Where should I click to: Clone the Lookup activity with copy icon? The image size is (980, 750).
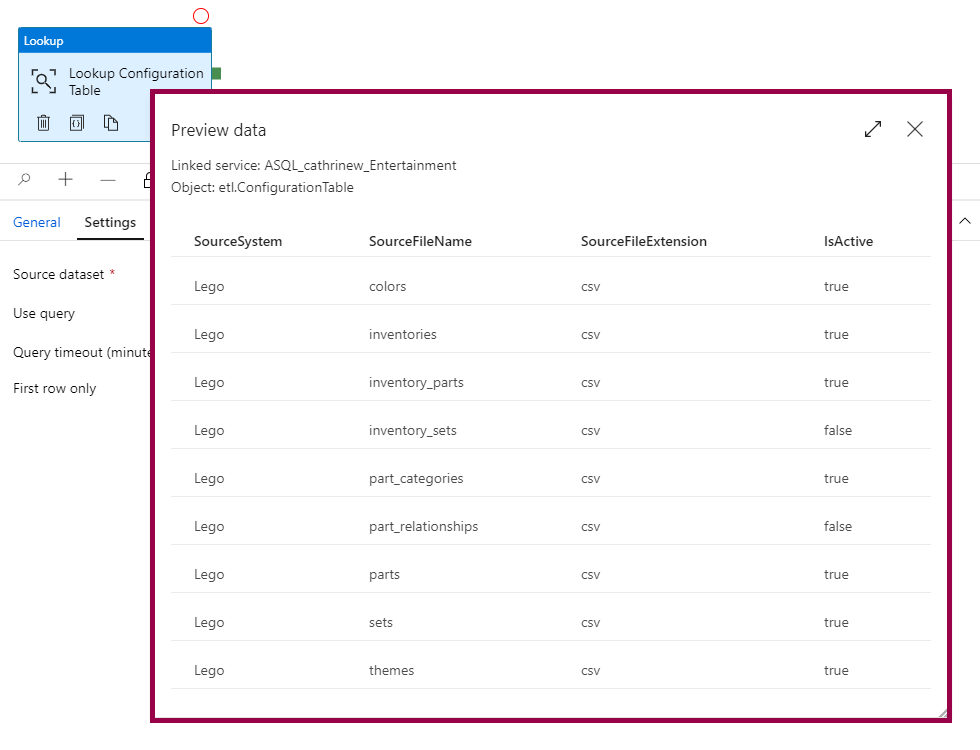pos(111,123)
